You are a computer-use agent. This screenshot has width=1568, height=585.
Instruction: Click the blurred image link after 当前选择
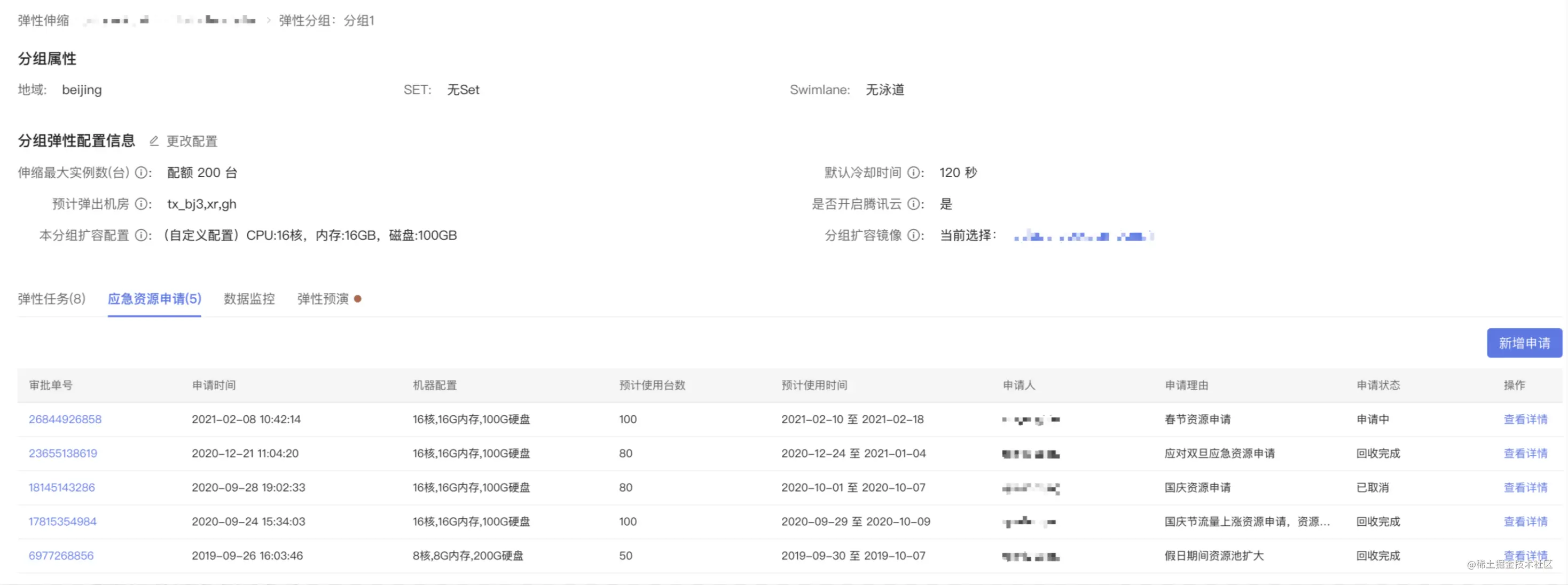(1084, 236)
